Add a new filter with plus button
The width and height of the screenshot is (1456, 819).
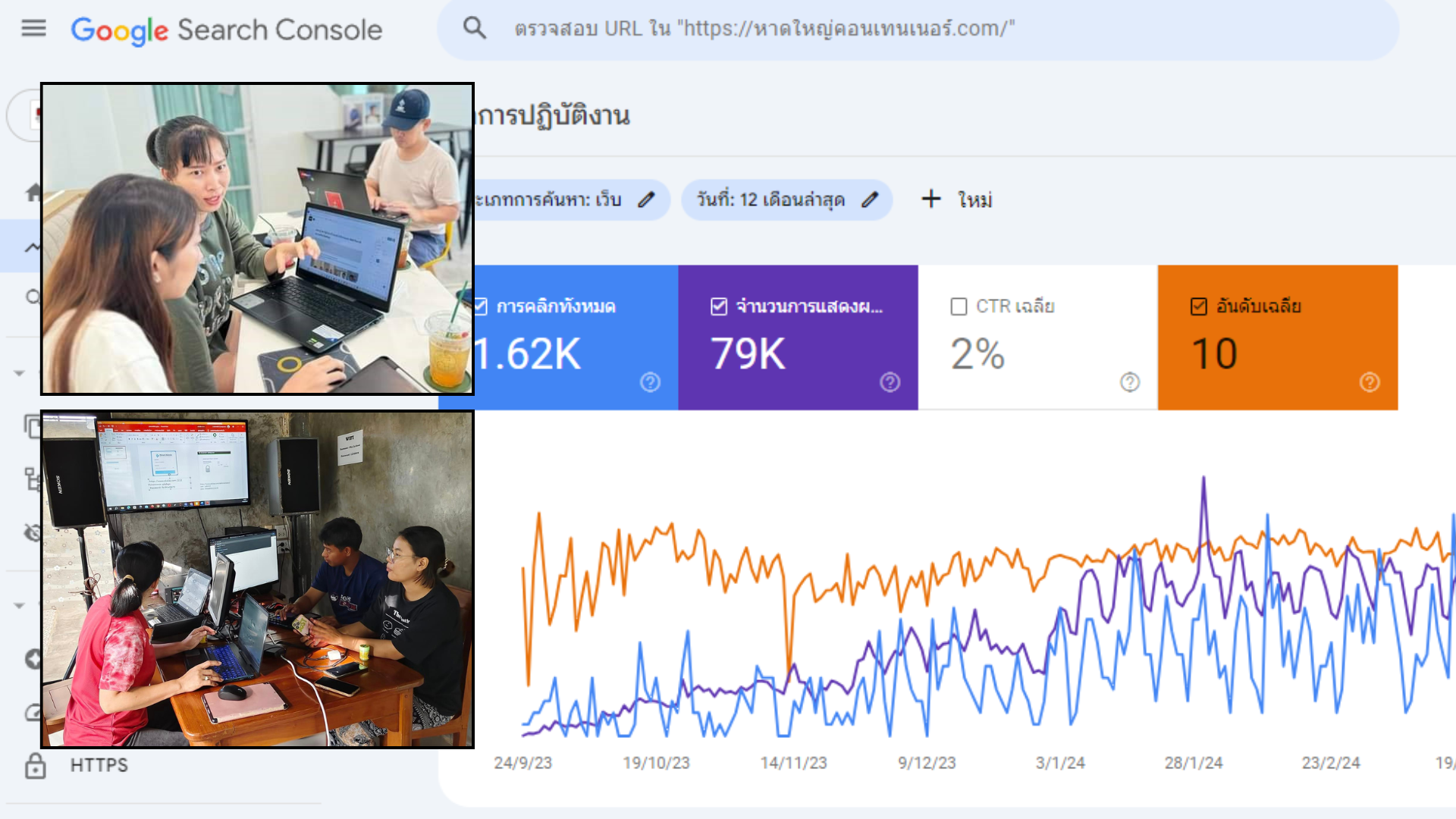pyautogui.click(x=931, y=199)
